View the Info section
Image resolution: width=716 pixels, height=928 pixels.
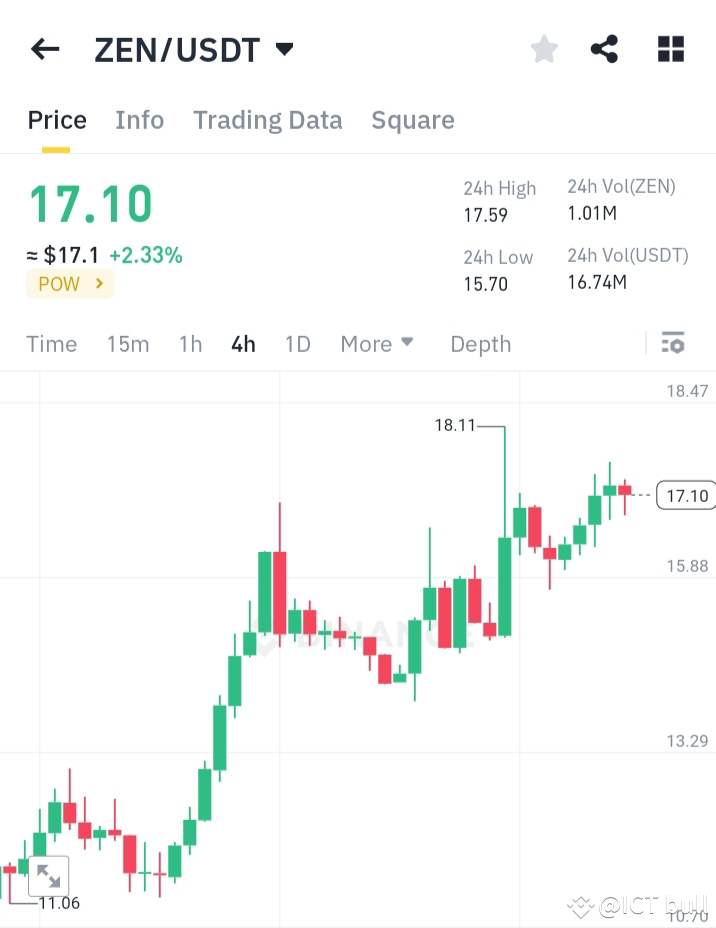coord(139,120)
